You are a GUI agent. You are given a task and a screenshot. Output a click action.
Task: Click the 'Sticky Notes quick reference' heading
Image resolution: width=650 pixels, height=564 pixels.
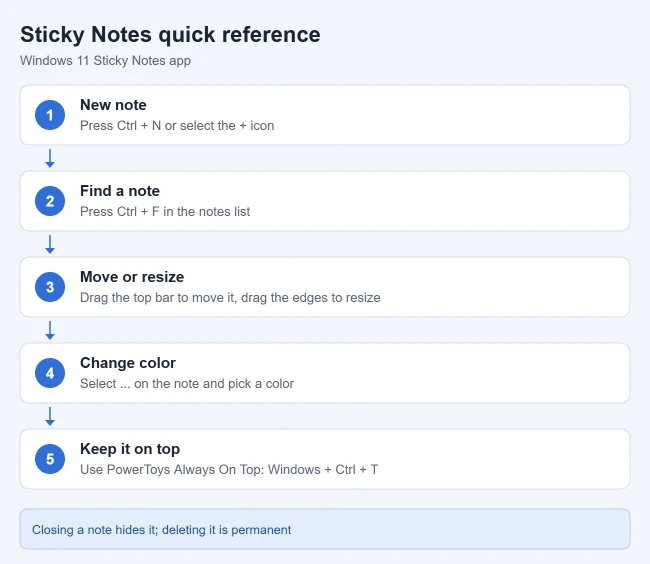tap(170, 34)
